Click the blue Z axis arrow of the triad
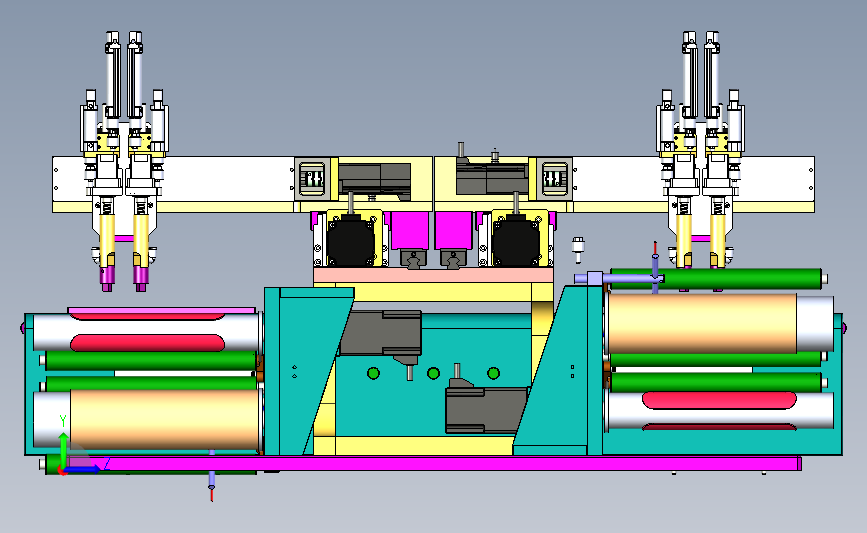This screenshot has height=533, width=867. pos(83,469)
